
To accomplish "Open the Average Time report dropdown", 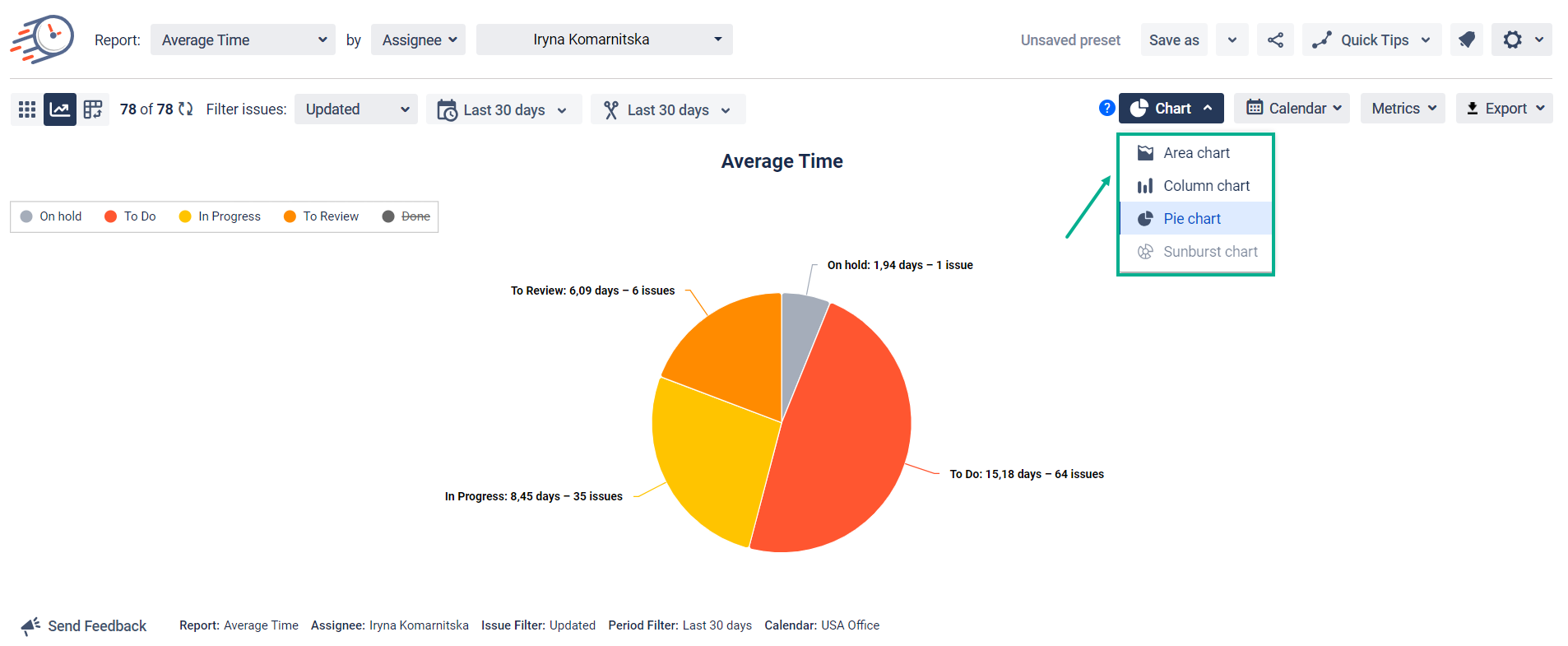I will coord(243,40).
